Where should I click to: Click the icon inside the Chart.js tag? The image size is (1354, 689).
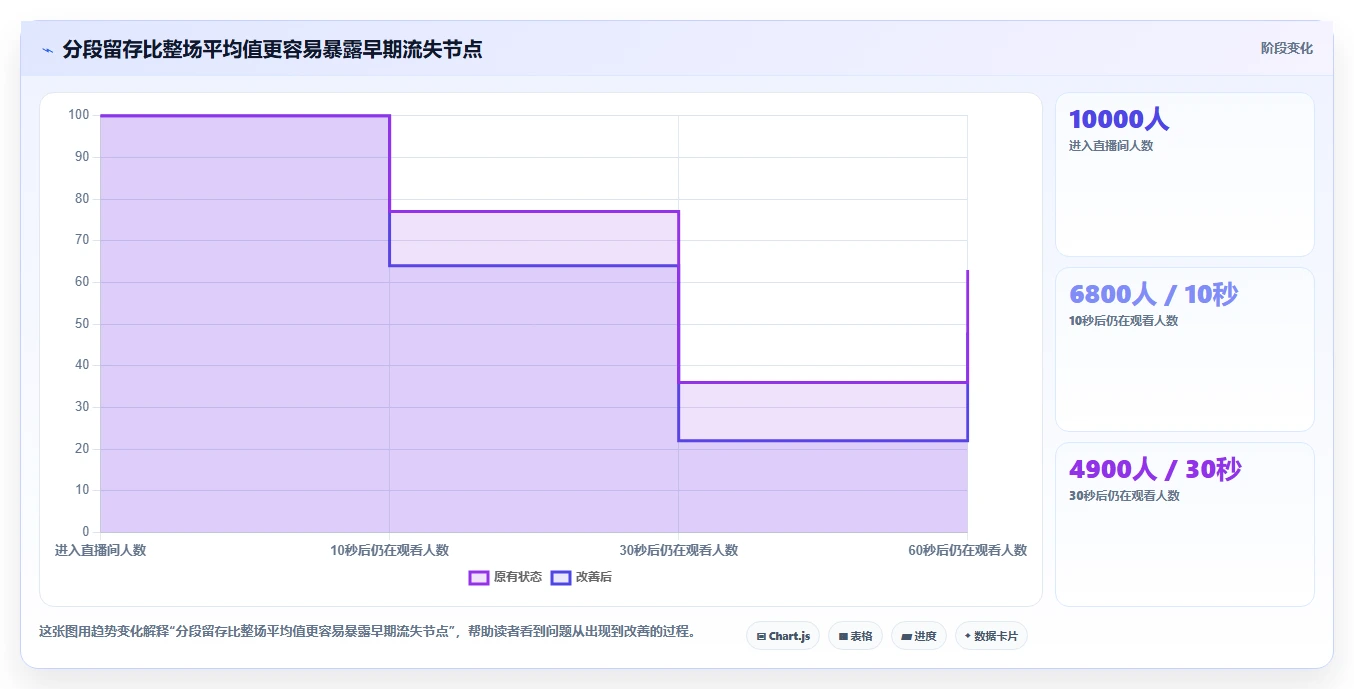(x=761, y=636)
